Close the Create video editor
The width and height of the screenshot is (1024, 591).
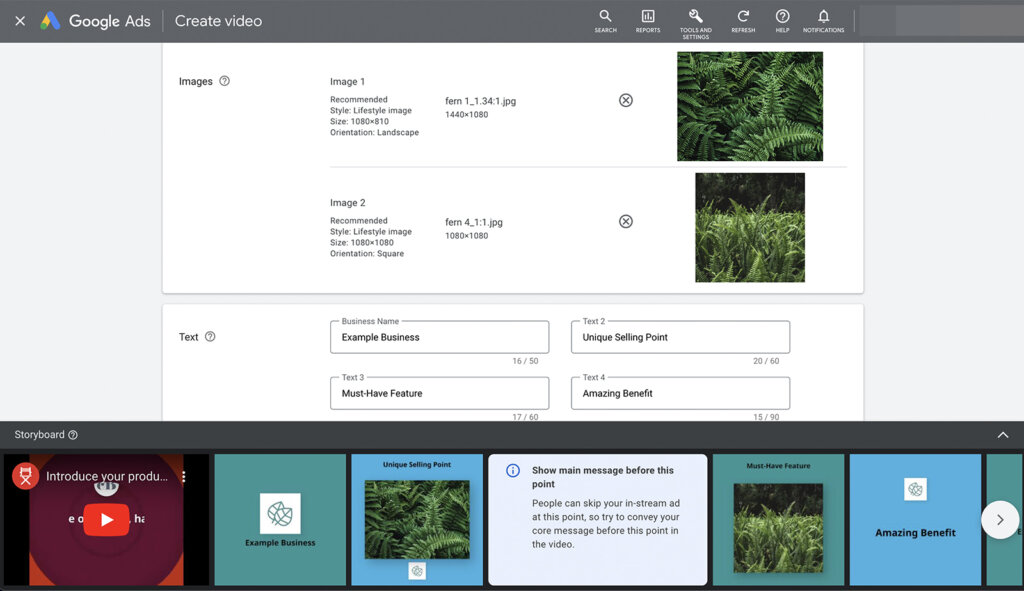click(20, 21)
